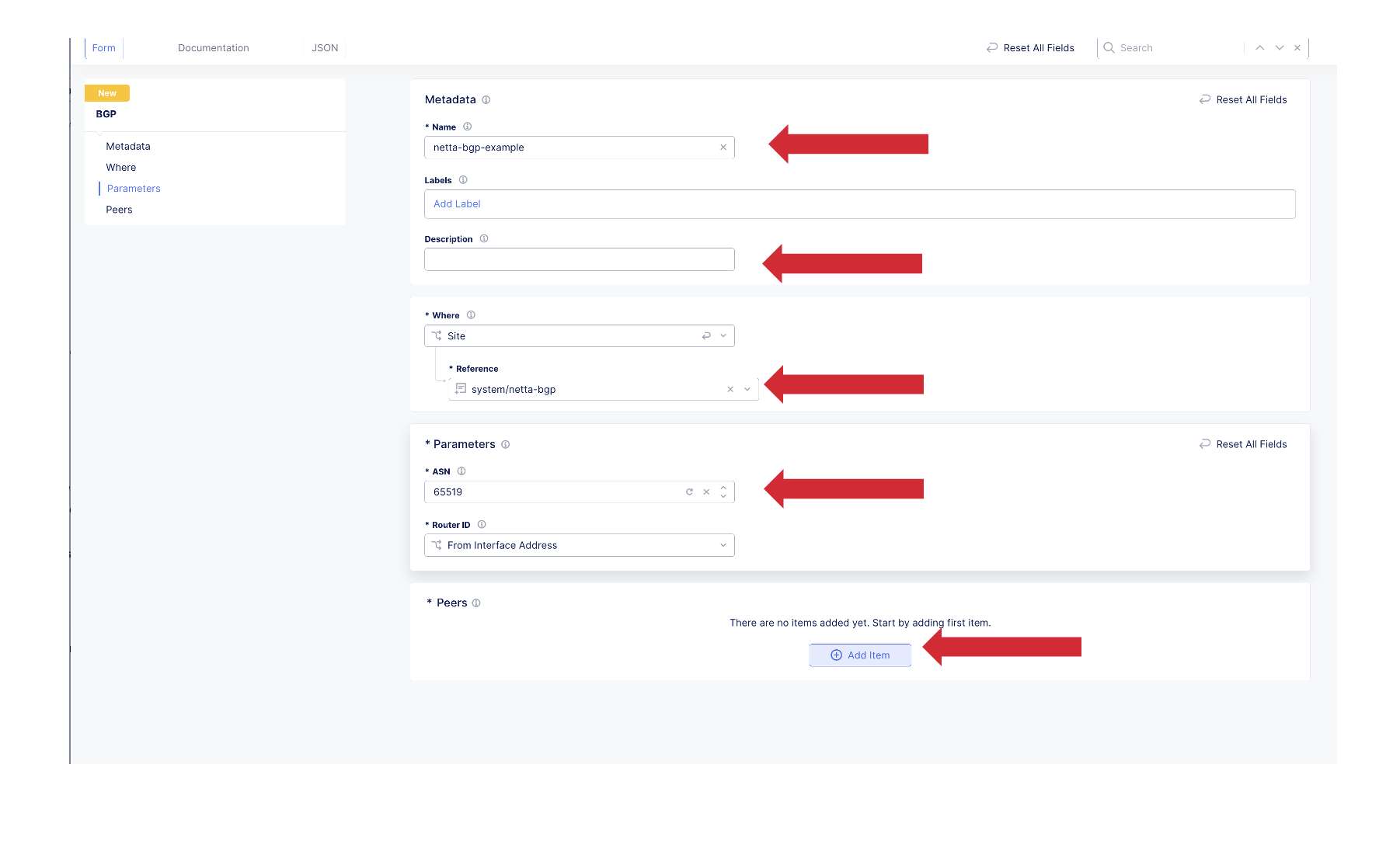The image size is (1400, 865).
Task: Click Router ID dropdown chevron
Action: [x=723, y=546]
